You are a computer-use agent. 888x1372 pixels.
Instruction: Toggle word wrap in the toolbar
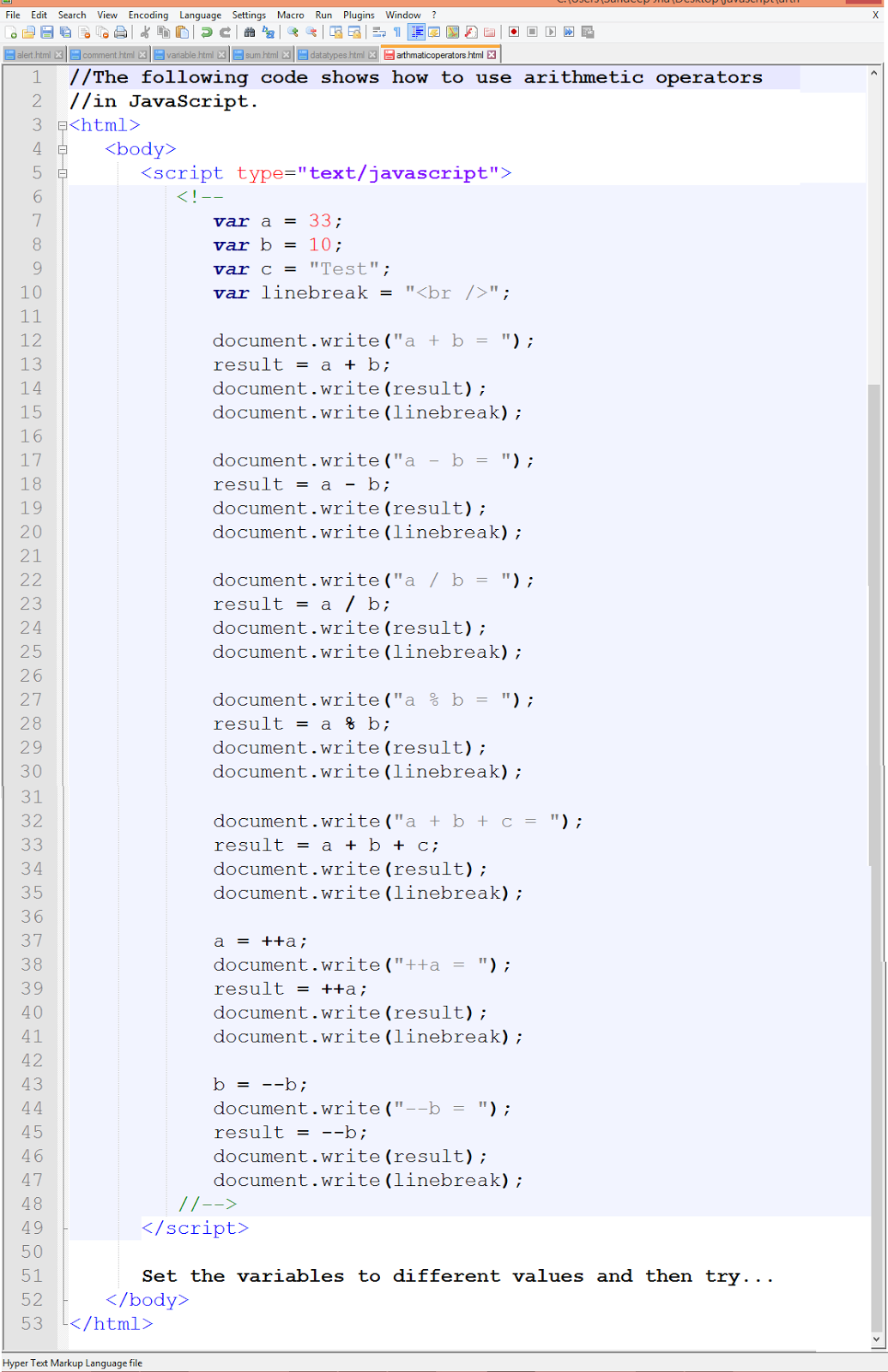pos(379,32)
